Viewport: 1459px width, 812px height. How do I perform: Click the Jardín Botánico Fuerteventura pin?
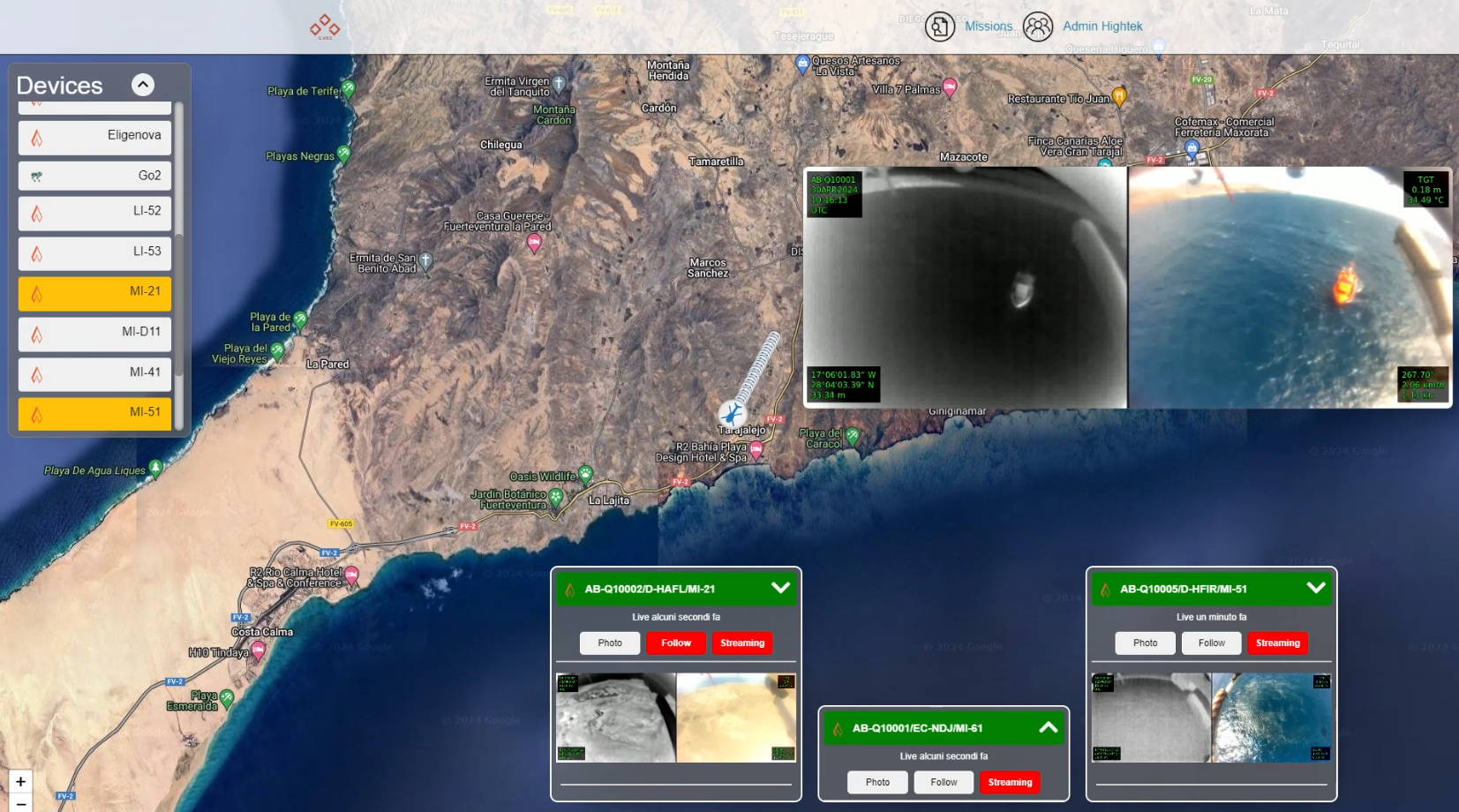coord(556,498)
